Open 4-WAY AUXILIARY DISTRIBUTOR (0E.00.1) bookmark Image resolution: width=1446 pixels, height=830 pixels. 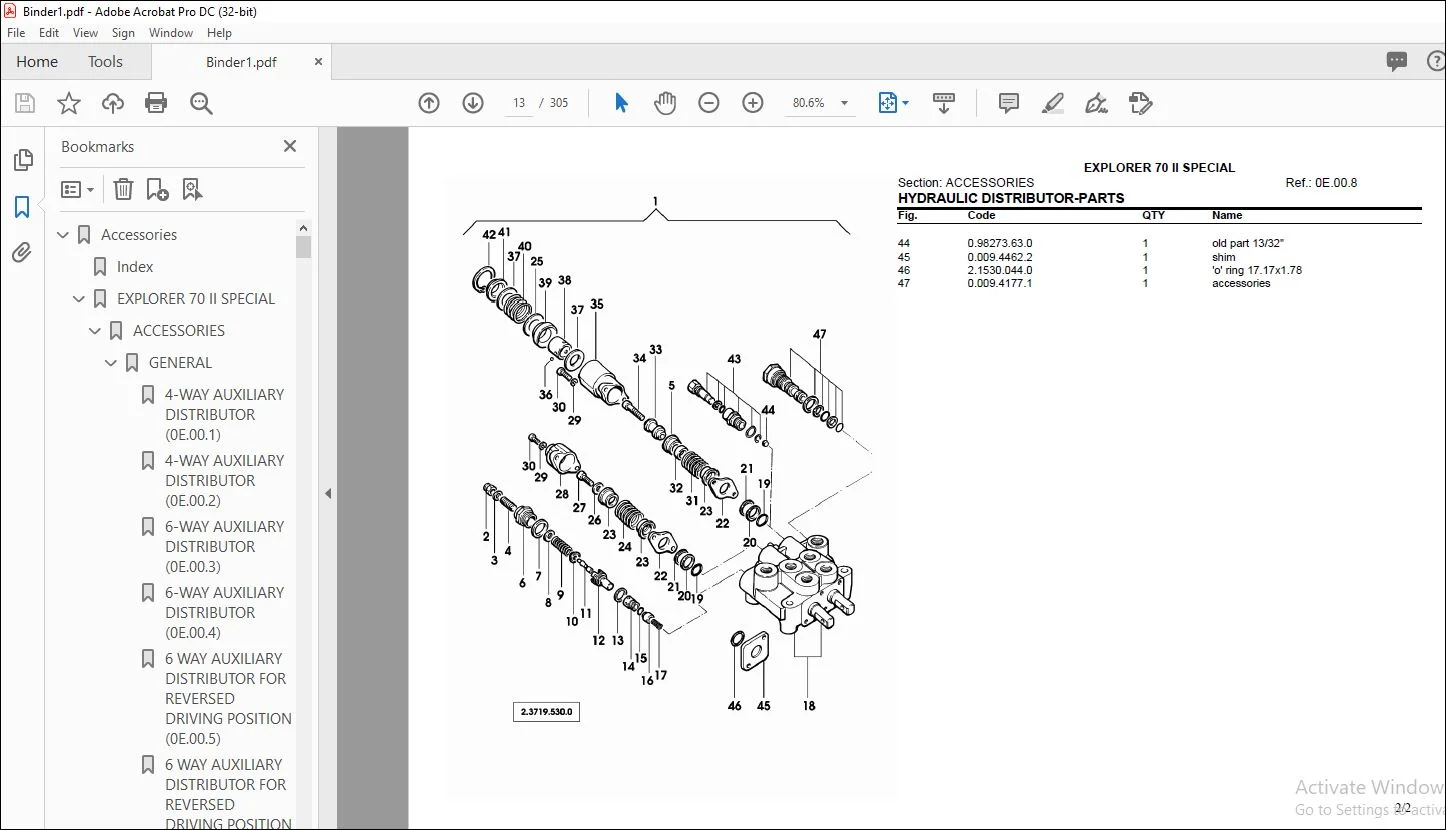click(225, 415)
